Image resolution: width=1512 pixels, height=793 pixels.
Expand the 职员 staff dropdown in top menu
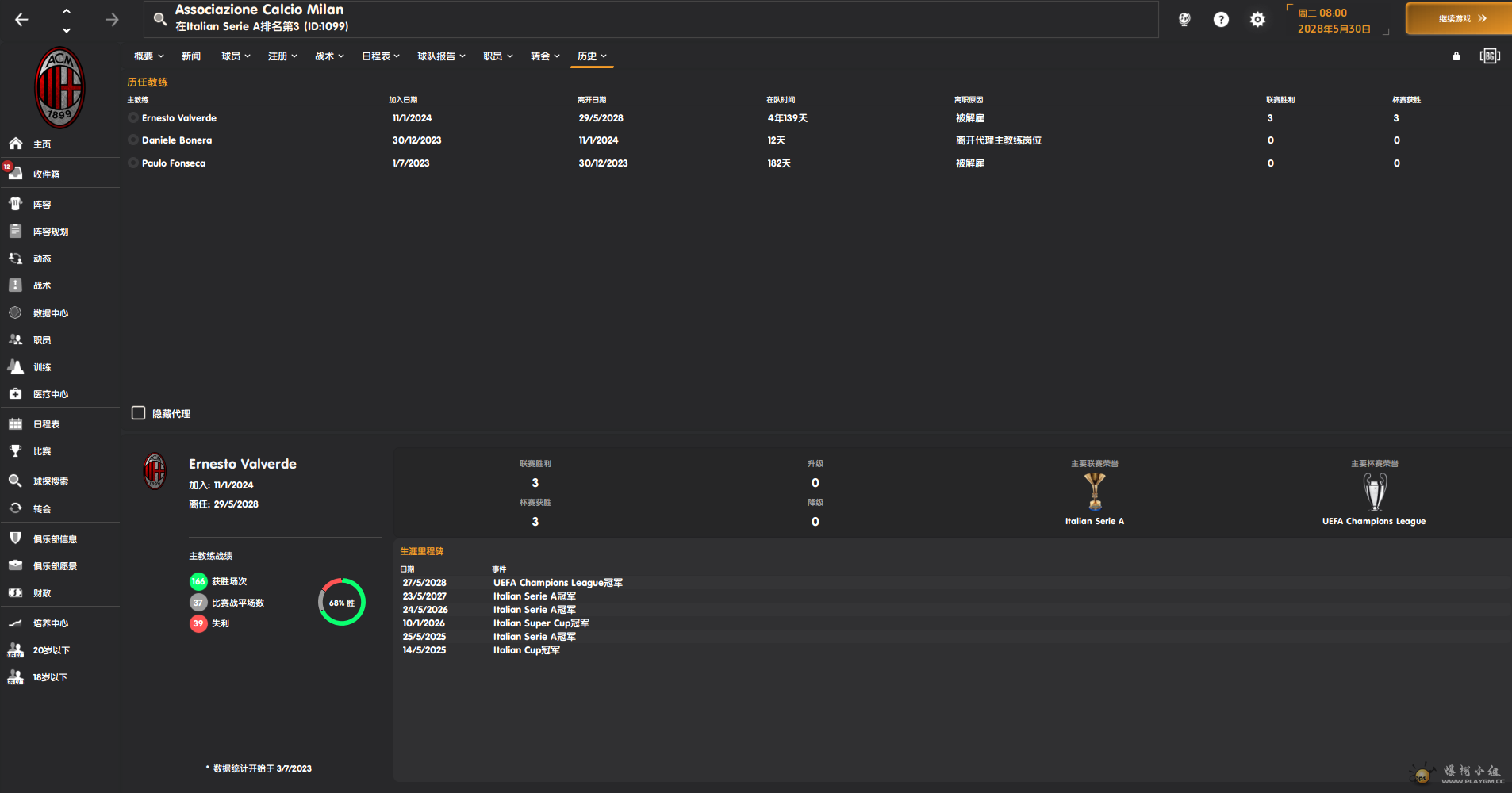[498, 56]
